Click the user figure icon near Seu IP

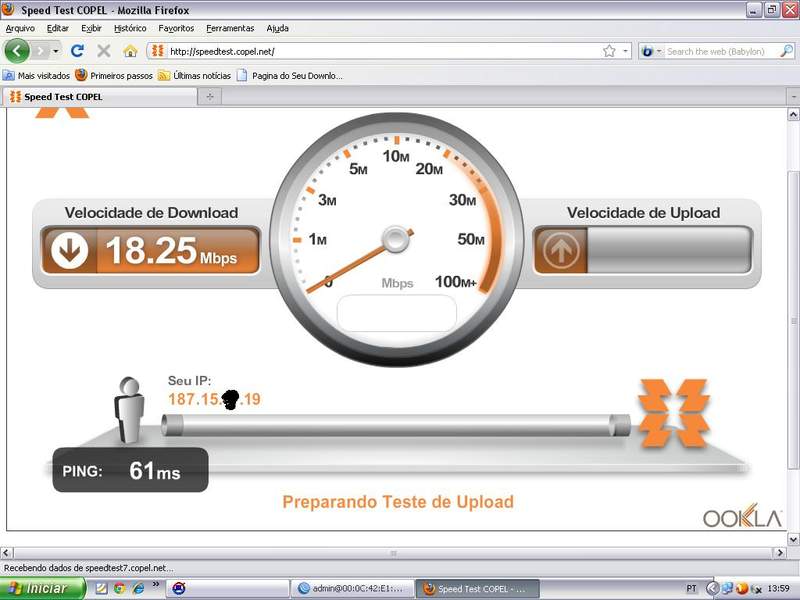(129, 410)
